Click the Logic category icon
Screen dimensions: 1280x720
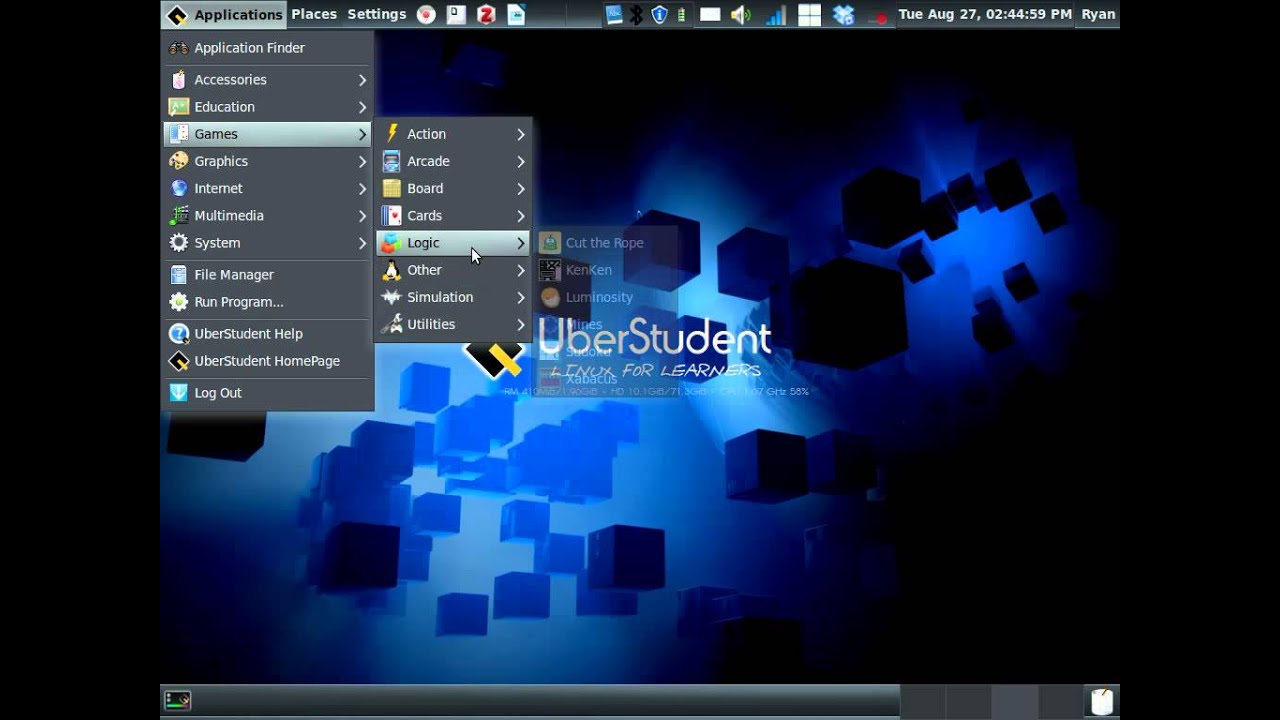(391, 243)
